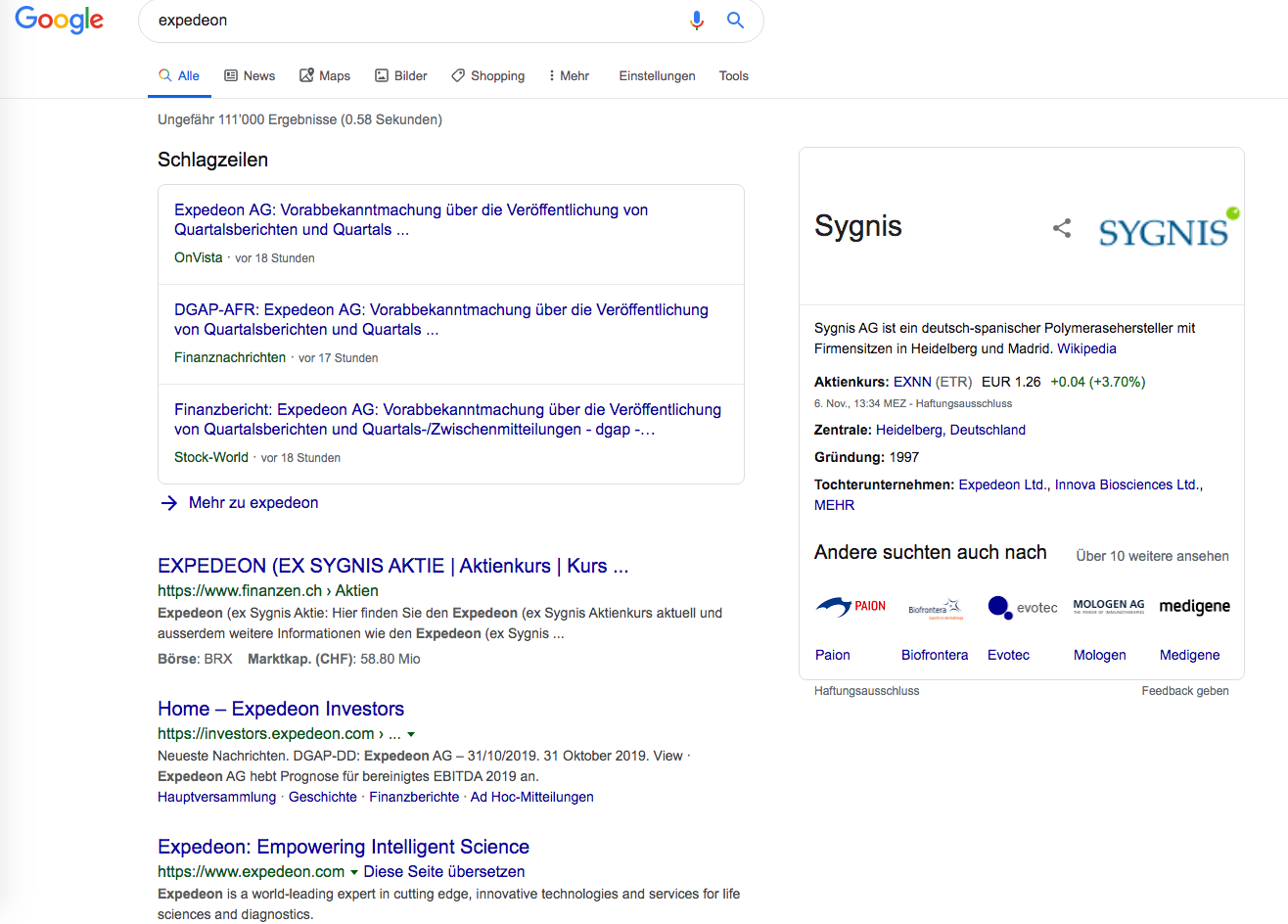Screen dimensions: 1288x924
Task: Open dropdown arrow next to www.expedeon.com
Action: [x=354, y=872]
